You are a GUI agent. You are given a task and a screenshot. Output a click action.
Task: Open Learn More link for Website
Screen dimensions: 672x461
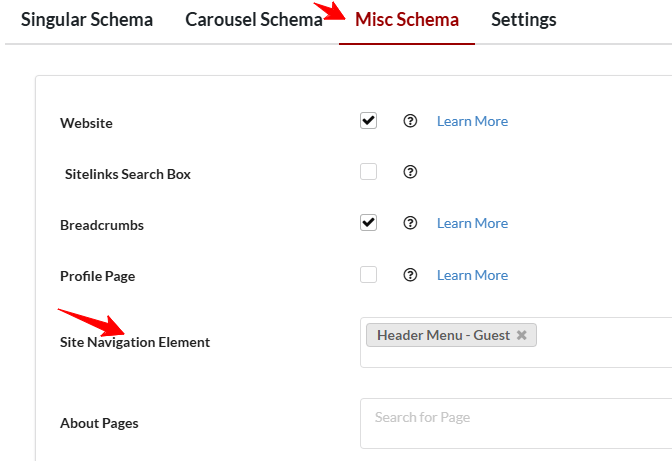(472, 121)
